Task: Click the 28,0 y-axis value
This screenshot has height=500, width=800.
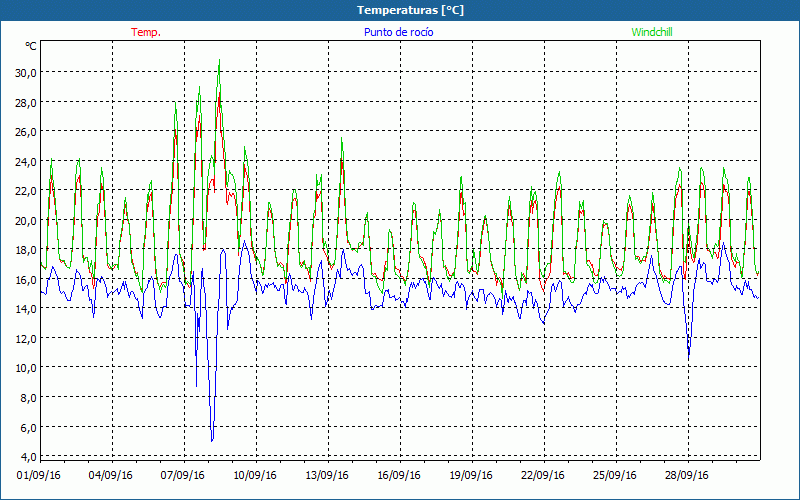Action: [26, 103]
